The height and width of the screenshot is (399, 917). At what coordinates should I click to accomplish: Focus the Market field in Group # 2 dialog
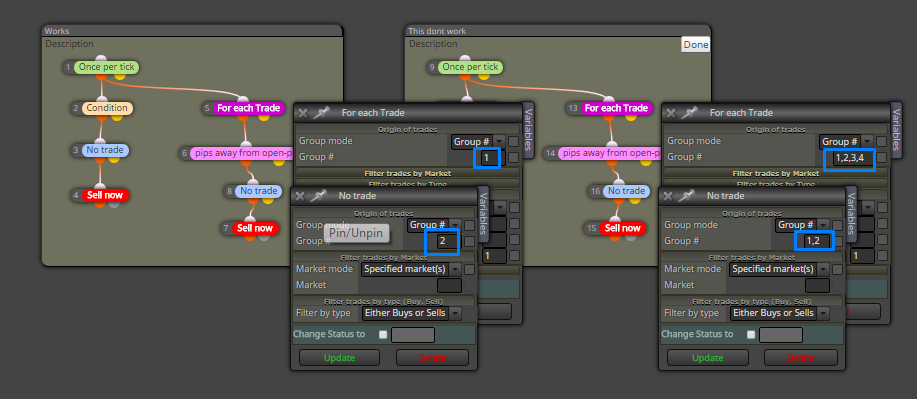click(x=449, y=285)
